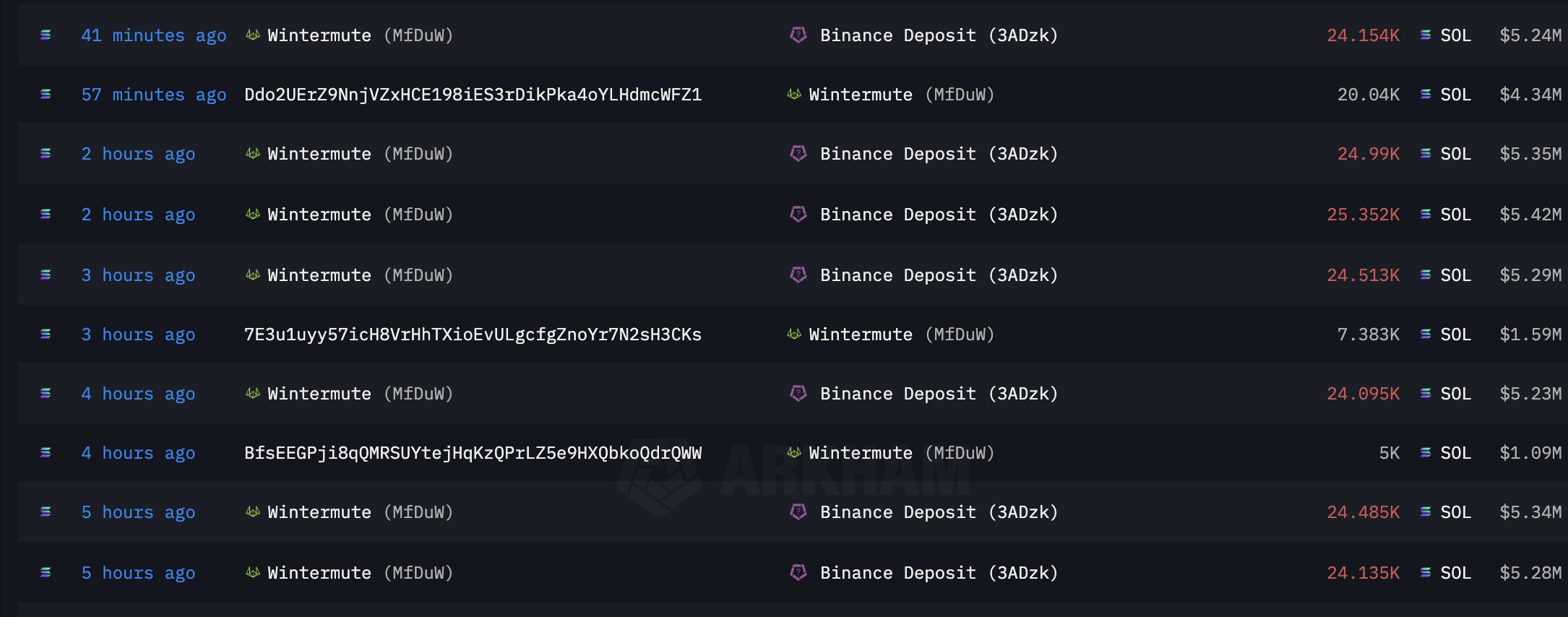1568x617 pixels.
Task: Click Solana chain icon in 57 minutes ago row
Action: pos(46,95)
